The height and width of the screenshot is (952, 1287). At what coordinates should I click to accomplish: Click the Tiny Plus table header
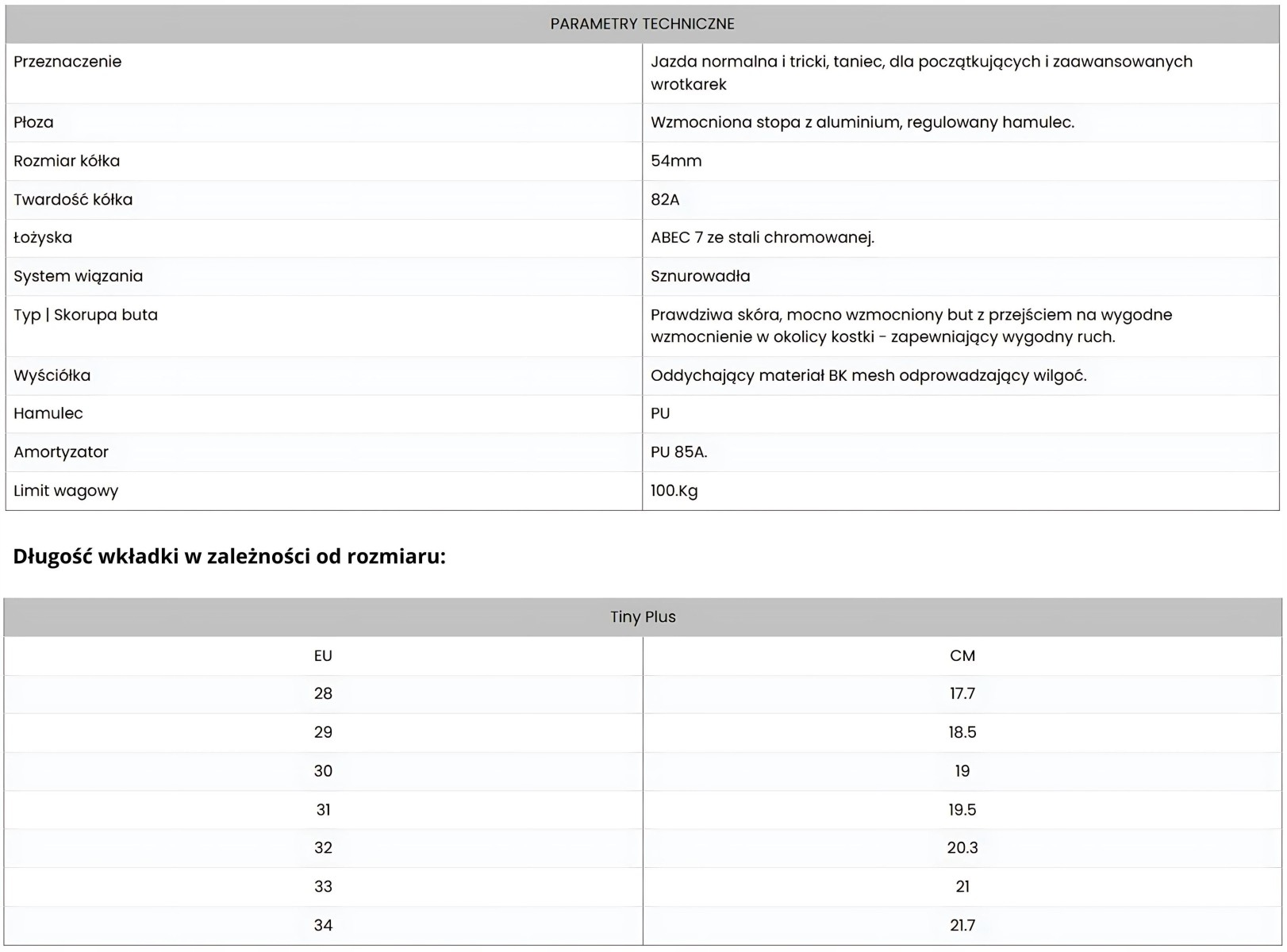643,617
